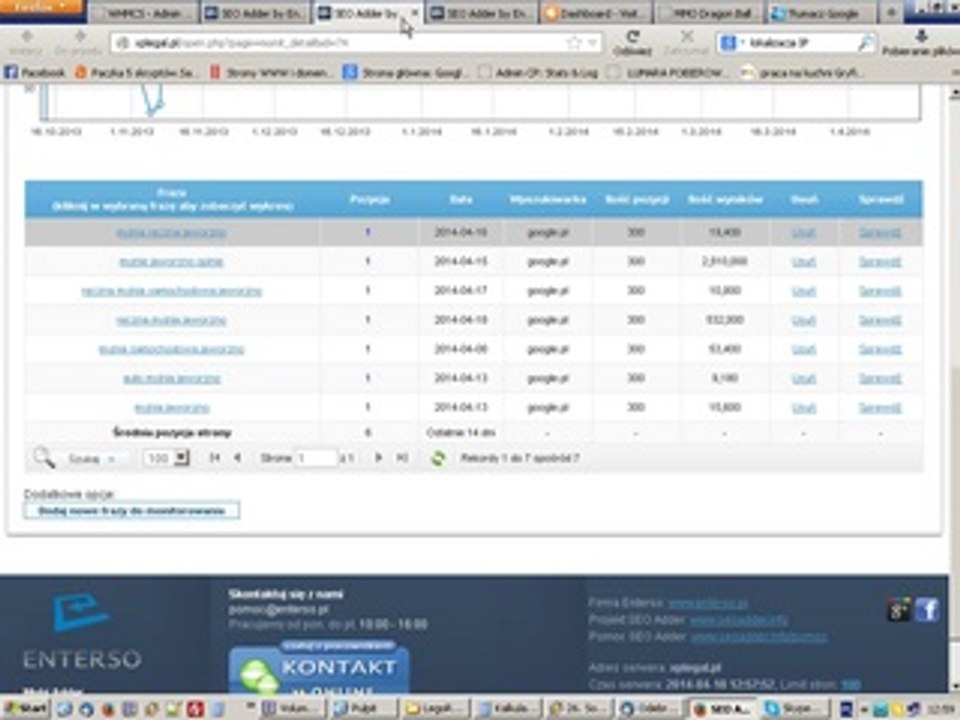This screenshot has width=960, height=720.
Task: Open the www.enterso.pl link in footer
Action: tap(707, 603)
